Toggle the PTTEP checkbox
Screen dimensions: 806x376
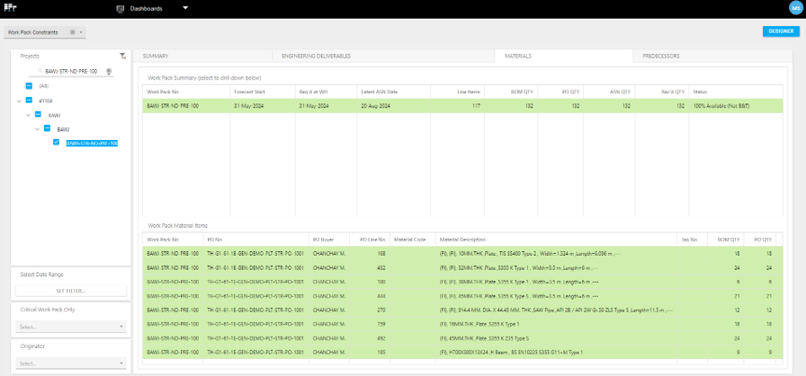click(x=29, y=101)
